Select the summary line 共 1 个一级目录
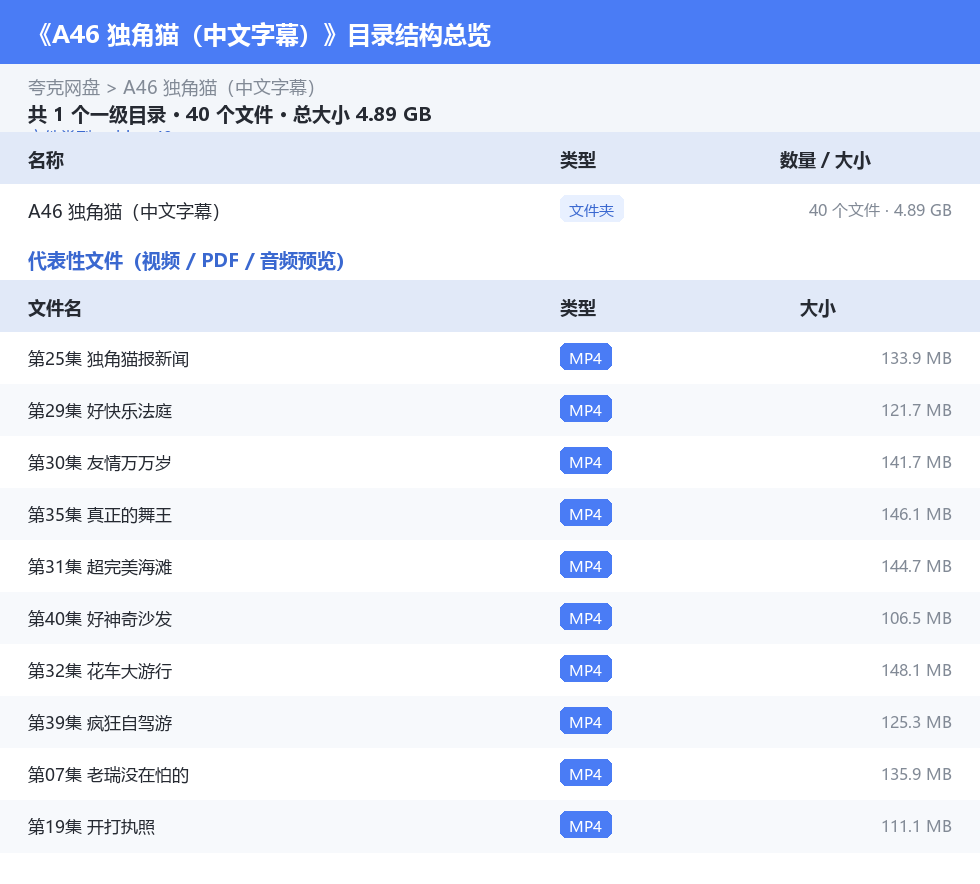980x884 pixels. pyautogui.click(x=97, y=114)
